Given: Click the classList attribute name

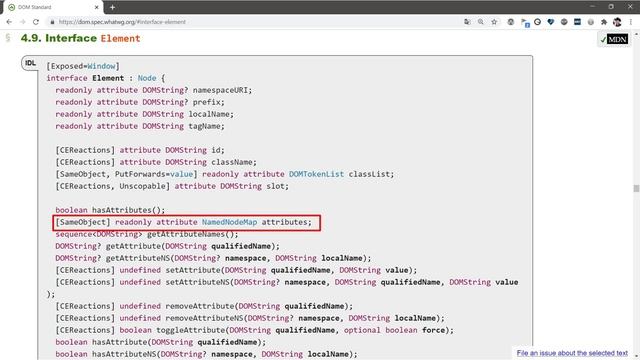Looking at the screenshot, I should pos(369,174).
